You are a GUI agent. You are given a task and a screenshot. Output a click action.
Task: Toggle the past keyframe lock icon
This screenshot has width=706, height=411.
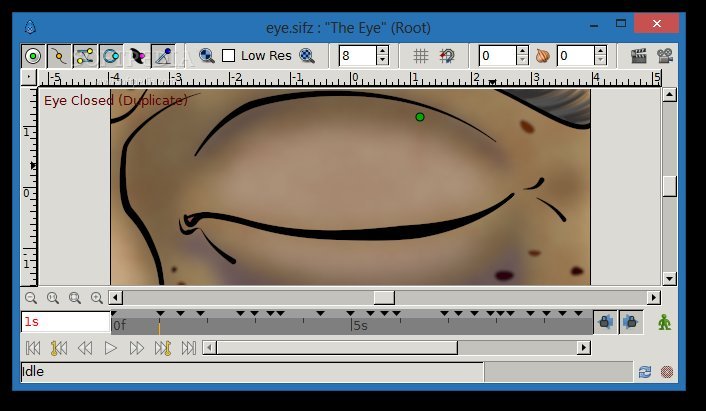pyautogui.click(x=605, y=322)
